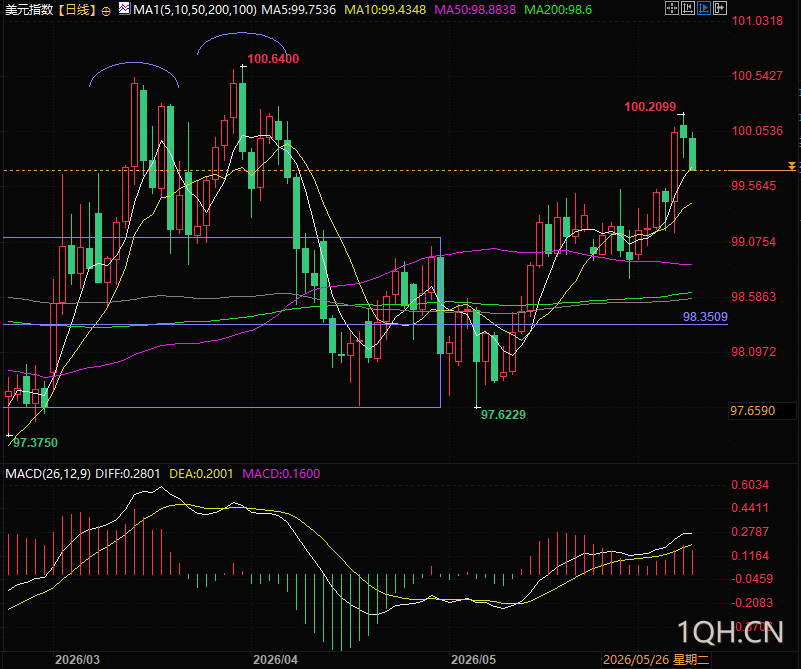Click the DIFF:0.2801 value
Image resolution: width=801 pixels, height=669 pixels.
(x=128, y=473)
